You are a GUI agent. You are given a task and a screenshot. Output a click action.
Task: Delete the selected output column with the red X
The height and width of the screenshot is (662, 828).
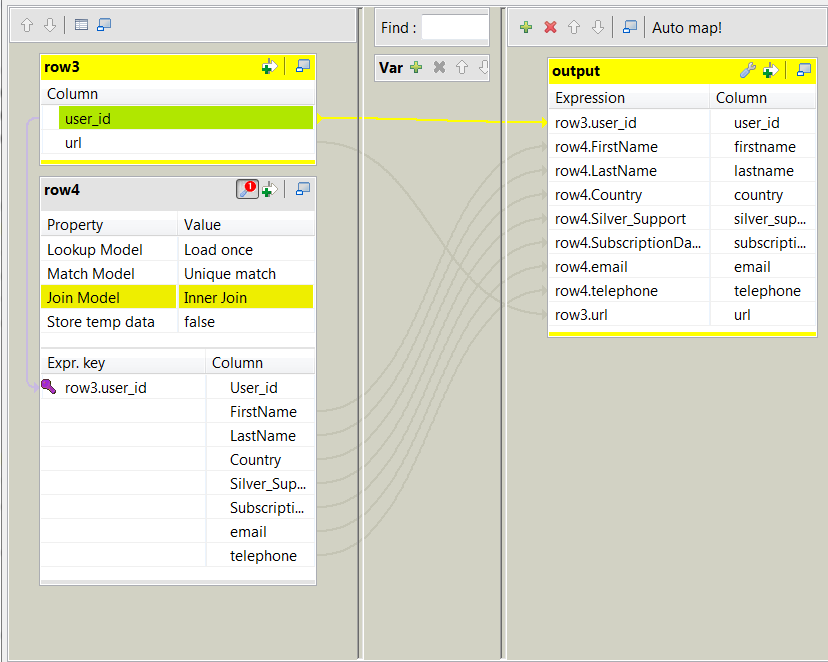[549, 27]
